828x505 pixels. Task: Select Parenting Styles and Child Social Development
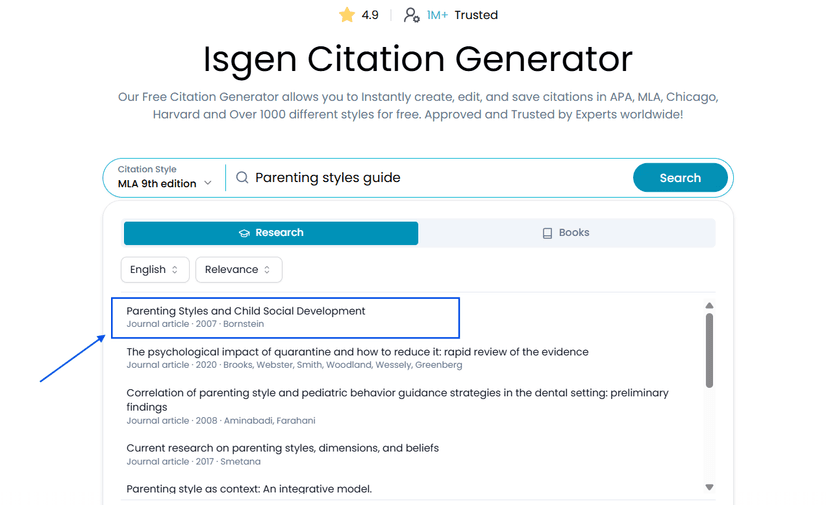(246, 311)
